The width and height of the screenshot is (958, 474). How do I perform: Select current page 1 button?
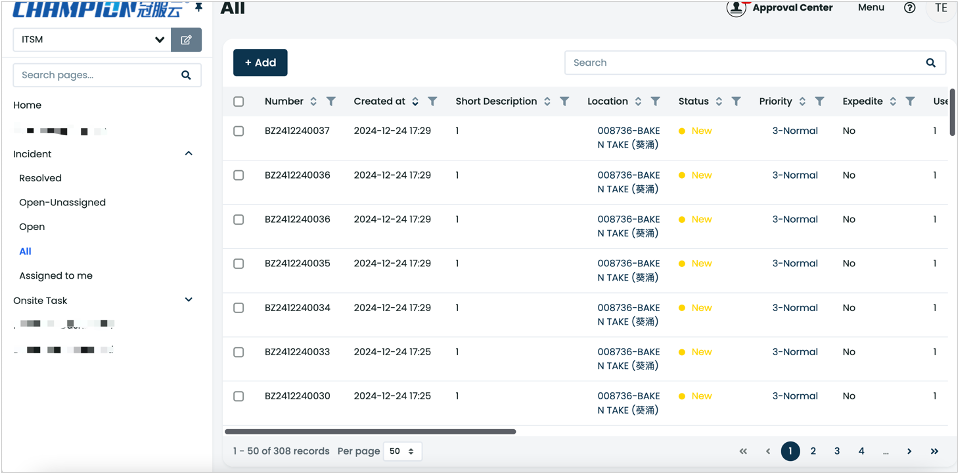point(790,451)
